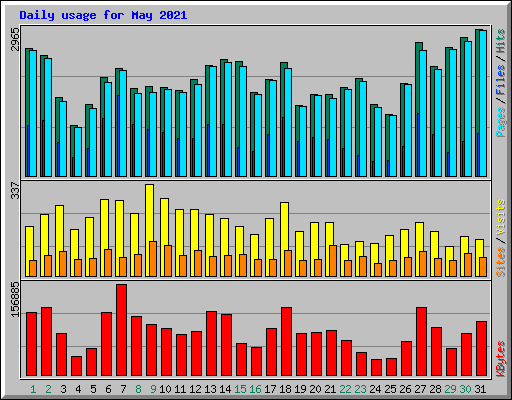Click the 'Visits' legend label
This screenshot has height=400, width=512.
click(500, 217)
